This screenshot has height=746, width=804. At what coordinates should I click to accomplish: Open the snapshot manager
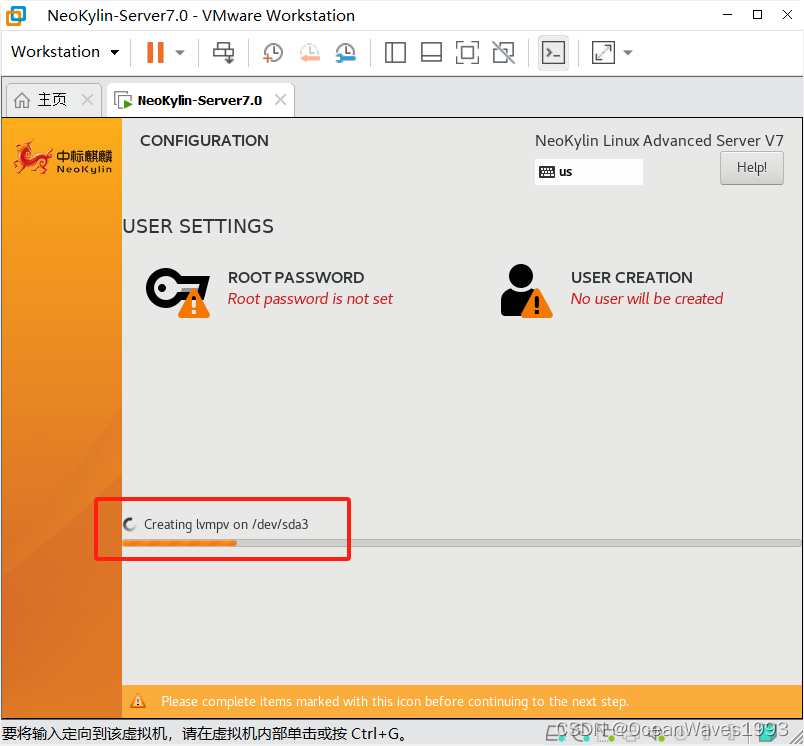click(346, 52)
